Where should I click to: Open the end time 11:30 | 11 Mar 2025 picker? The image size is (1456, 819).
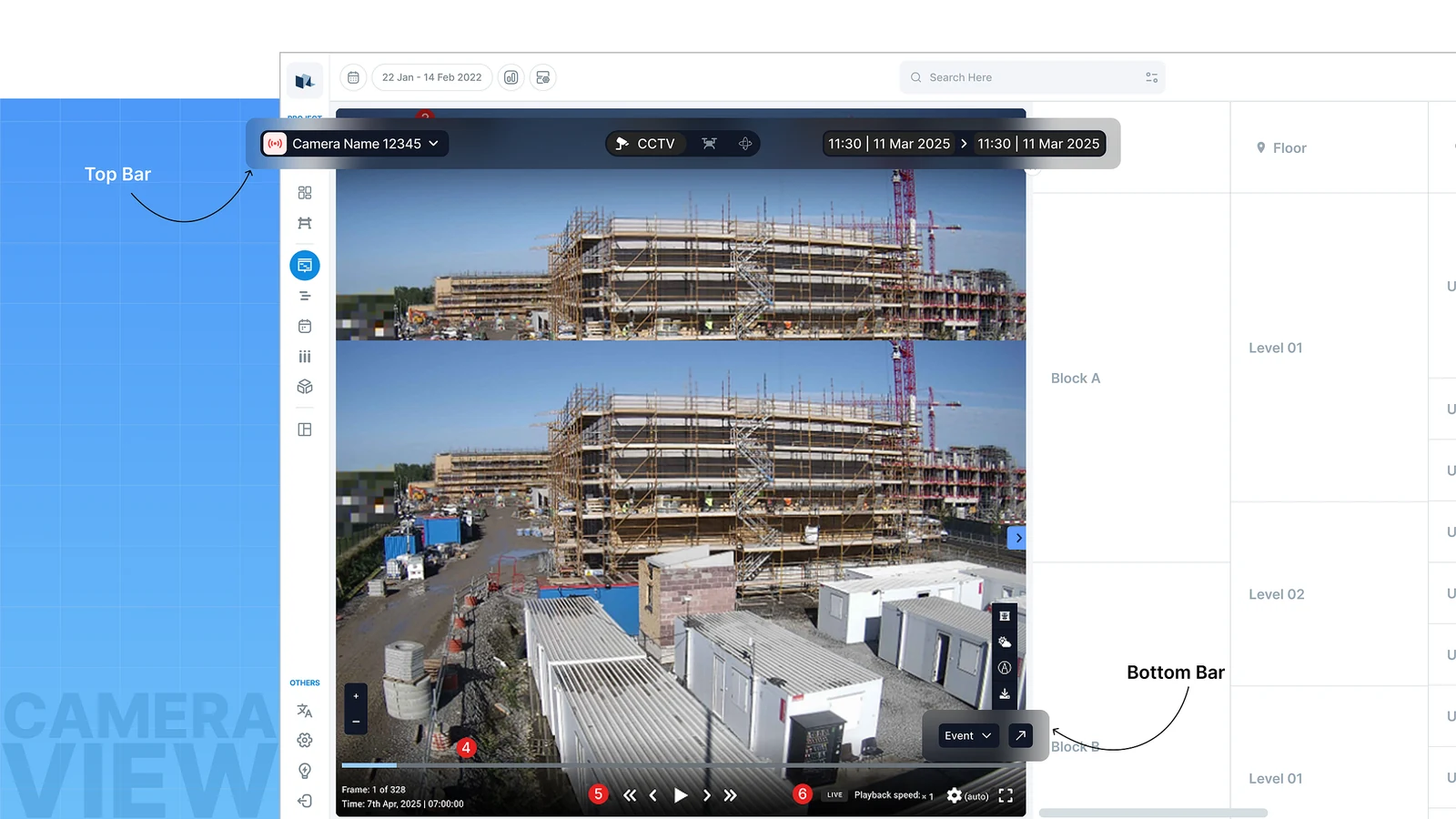[1038, 144]
